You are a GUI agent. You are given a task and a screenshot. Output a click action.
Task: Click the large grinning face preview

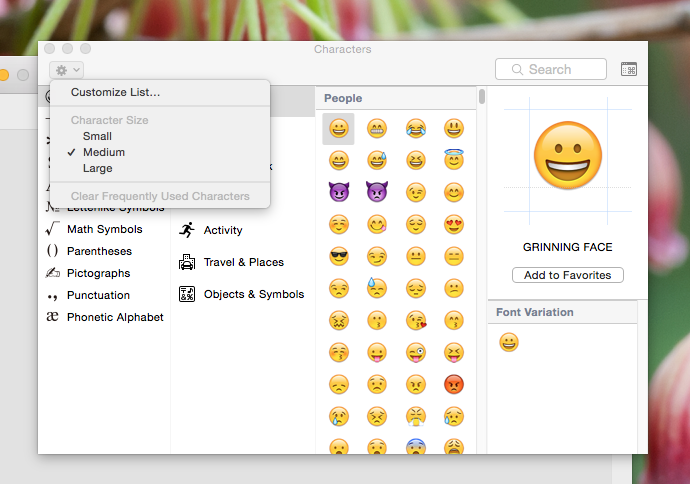(568, 155)
